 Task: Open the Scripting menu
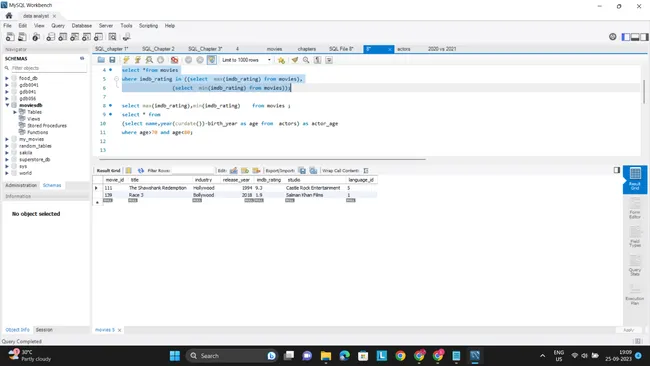(148, 26)
